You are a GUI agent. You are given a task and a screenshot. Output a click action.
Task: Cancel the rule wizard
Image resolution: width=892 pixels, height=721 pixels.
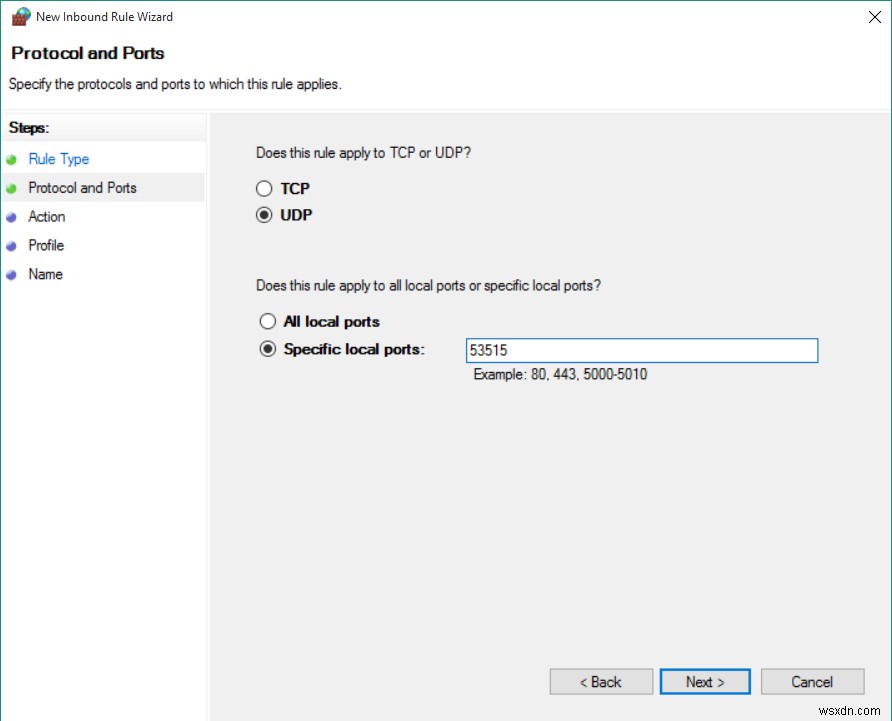tap(812, 681)
